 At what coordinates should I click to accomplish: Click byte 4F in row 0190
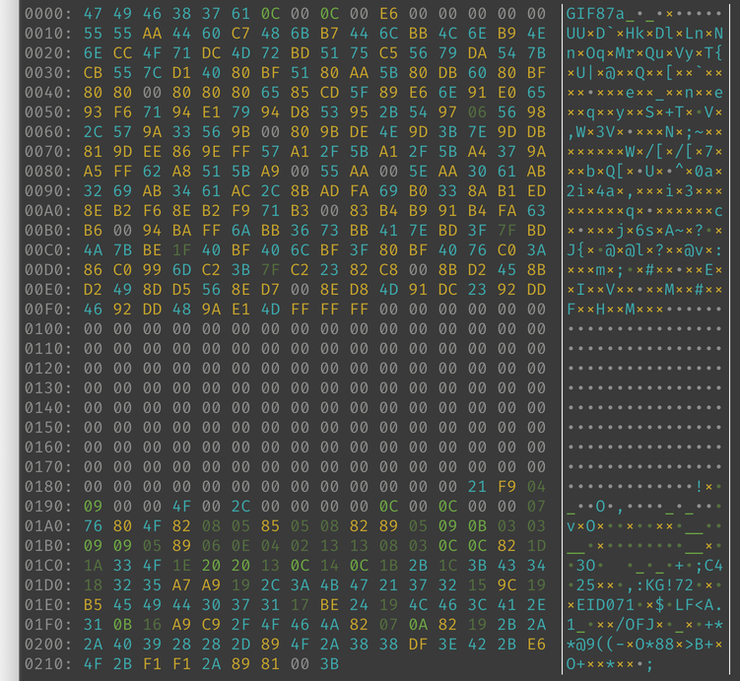click(182, 506)
